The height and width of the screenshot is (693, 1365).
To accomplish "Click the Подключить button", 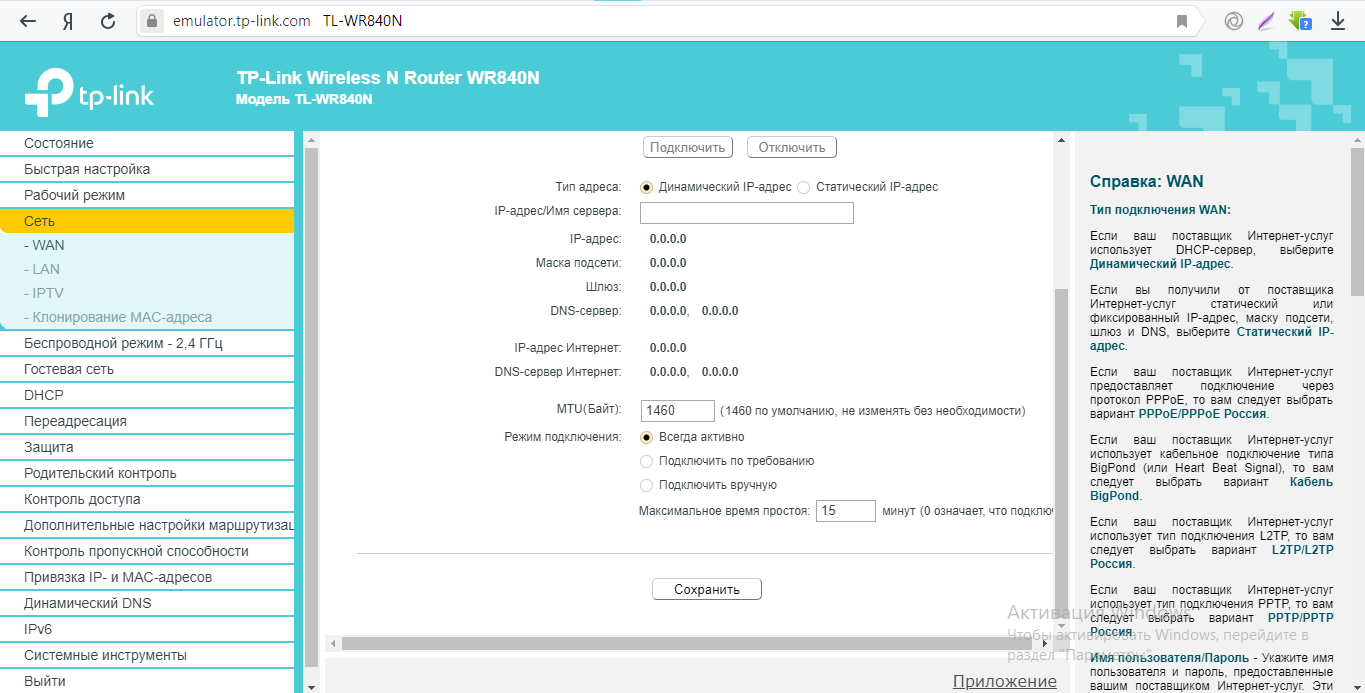I will coord(687,147).
